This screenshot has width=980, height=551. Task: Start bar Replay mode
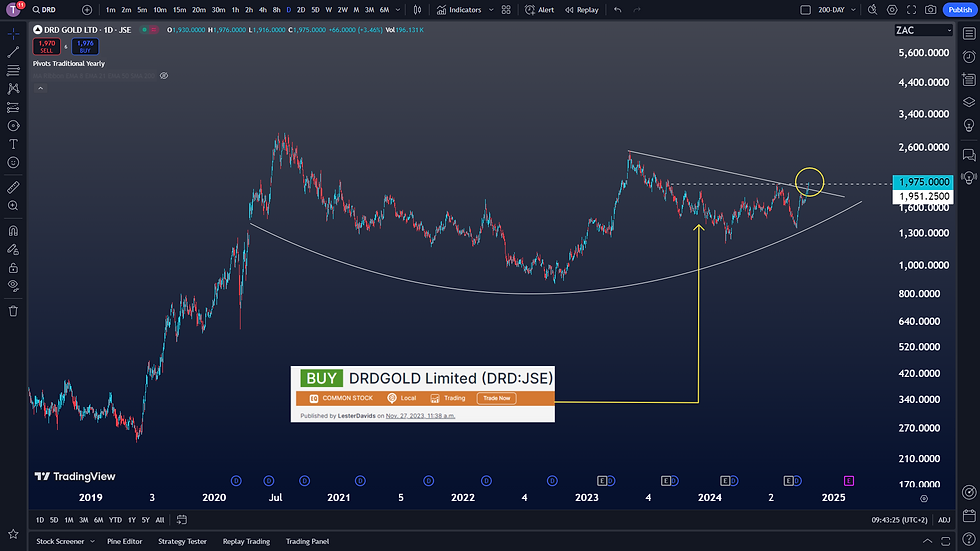[582, 9]
